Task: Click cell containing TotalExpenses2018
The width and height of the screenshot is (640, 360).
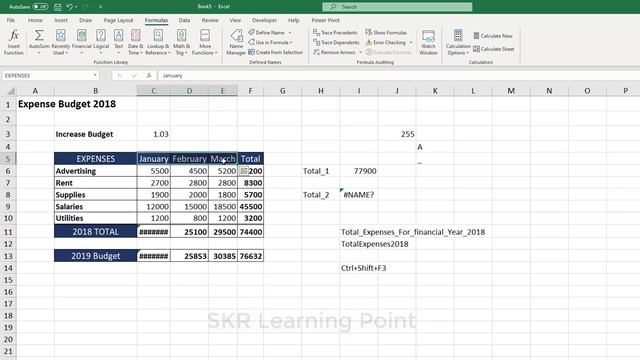Action: click(x=375, y=244)
